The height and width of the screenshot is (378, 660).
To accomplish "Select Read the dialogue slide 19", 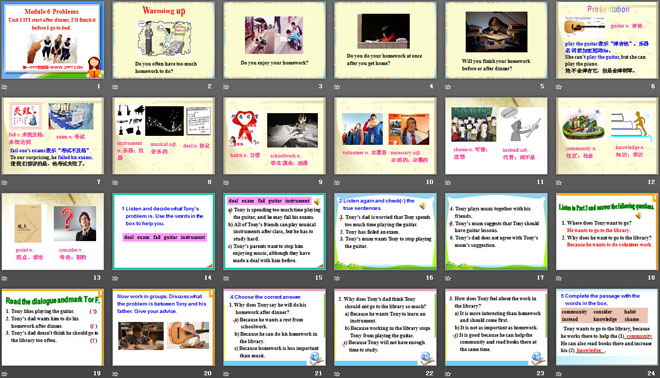I will point(53,327).
